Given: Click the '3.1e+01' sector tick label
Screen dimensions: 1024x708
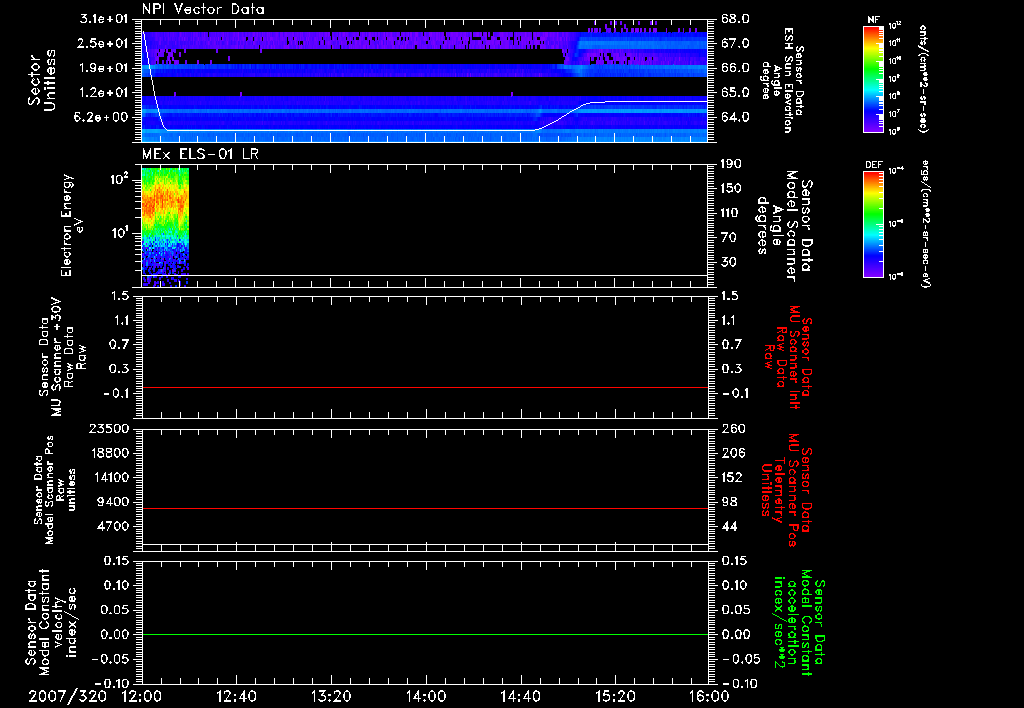Looking at the screenshot, I should point(104,18).
